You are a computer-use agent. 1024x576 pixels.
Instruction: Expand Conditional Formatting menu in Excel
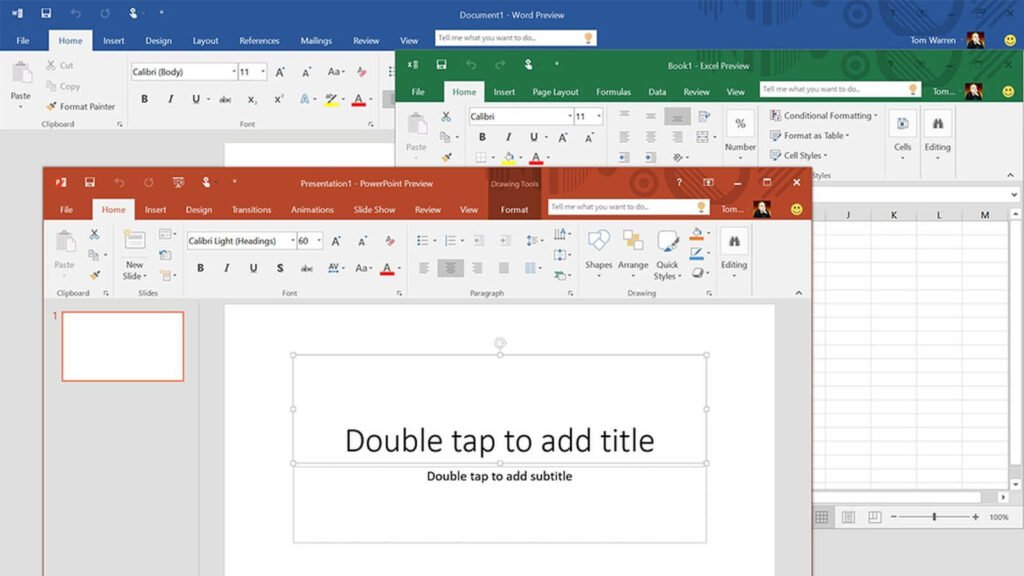[824, 116]
